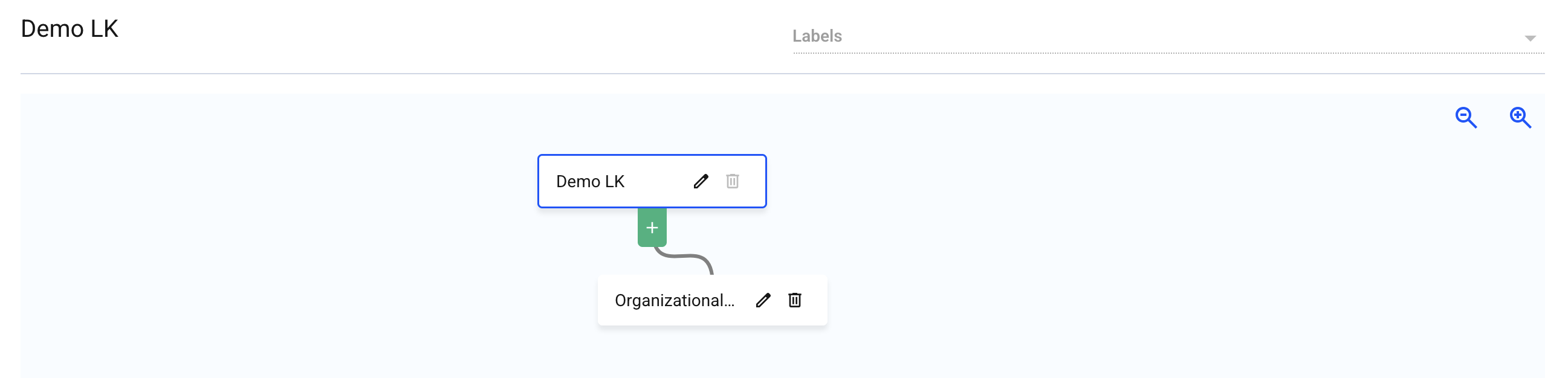Edit the Demo LK node with its pencil icon
1568x378 pixels.
(x=701, y=181)
